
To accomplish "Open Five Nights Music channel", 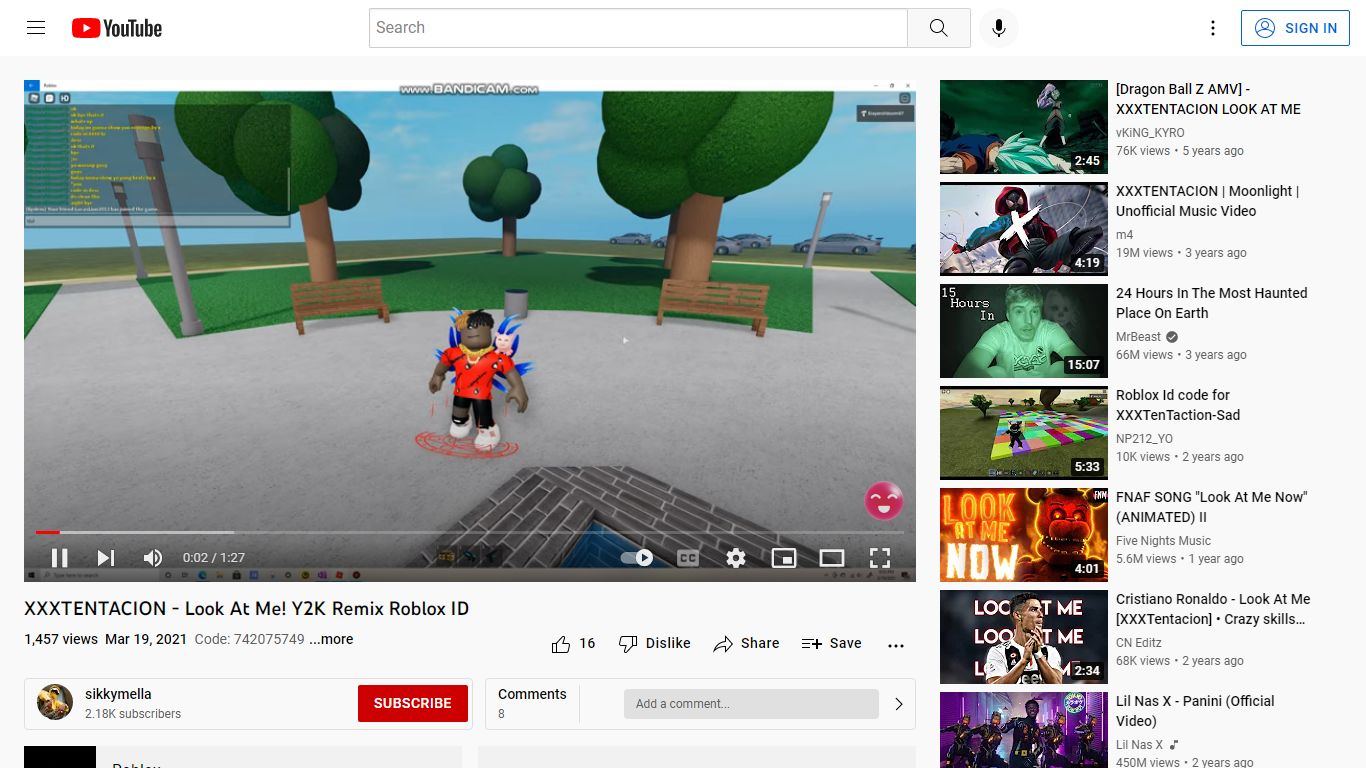I will coord(1163,541).
